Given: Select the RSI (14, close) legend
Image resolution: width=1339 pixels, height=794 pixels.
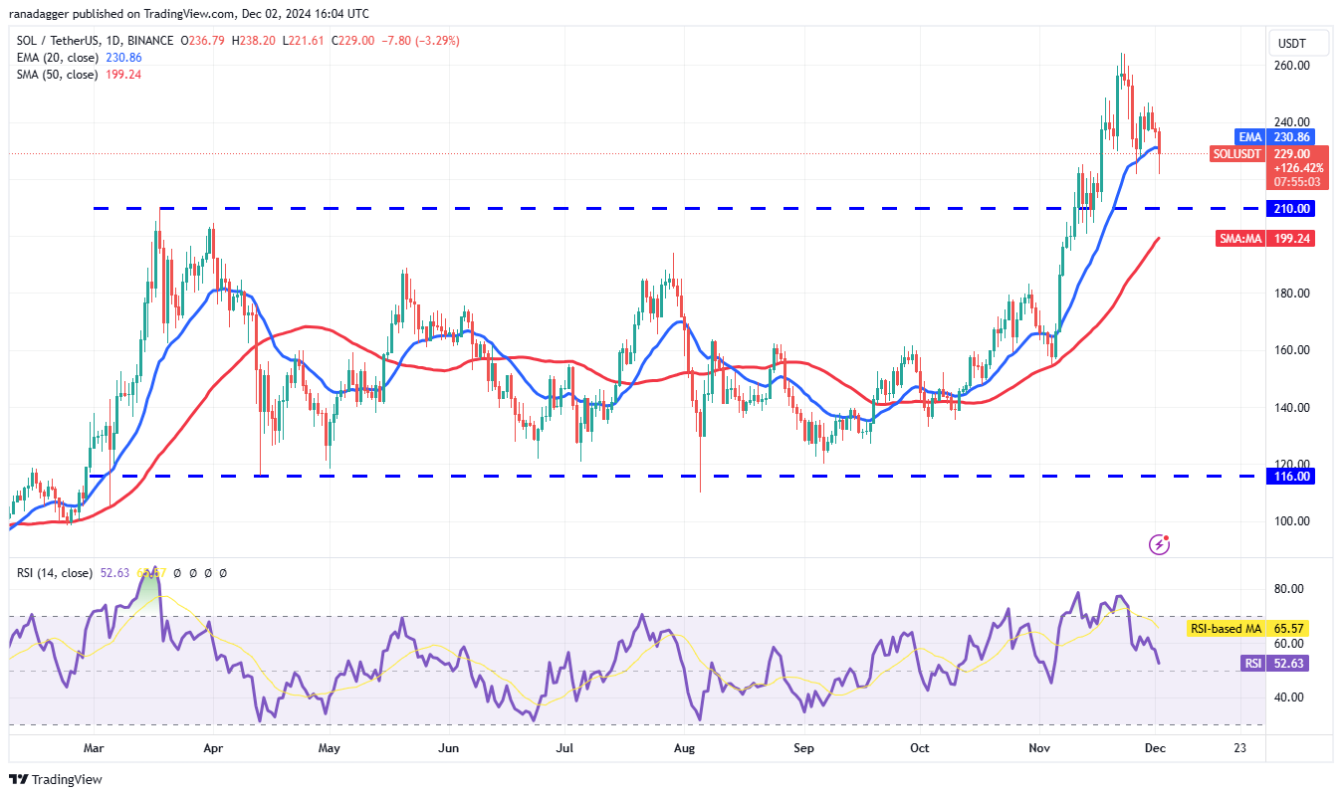Looking at the screenshot, I should 56,573.
